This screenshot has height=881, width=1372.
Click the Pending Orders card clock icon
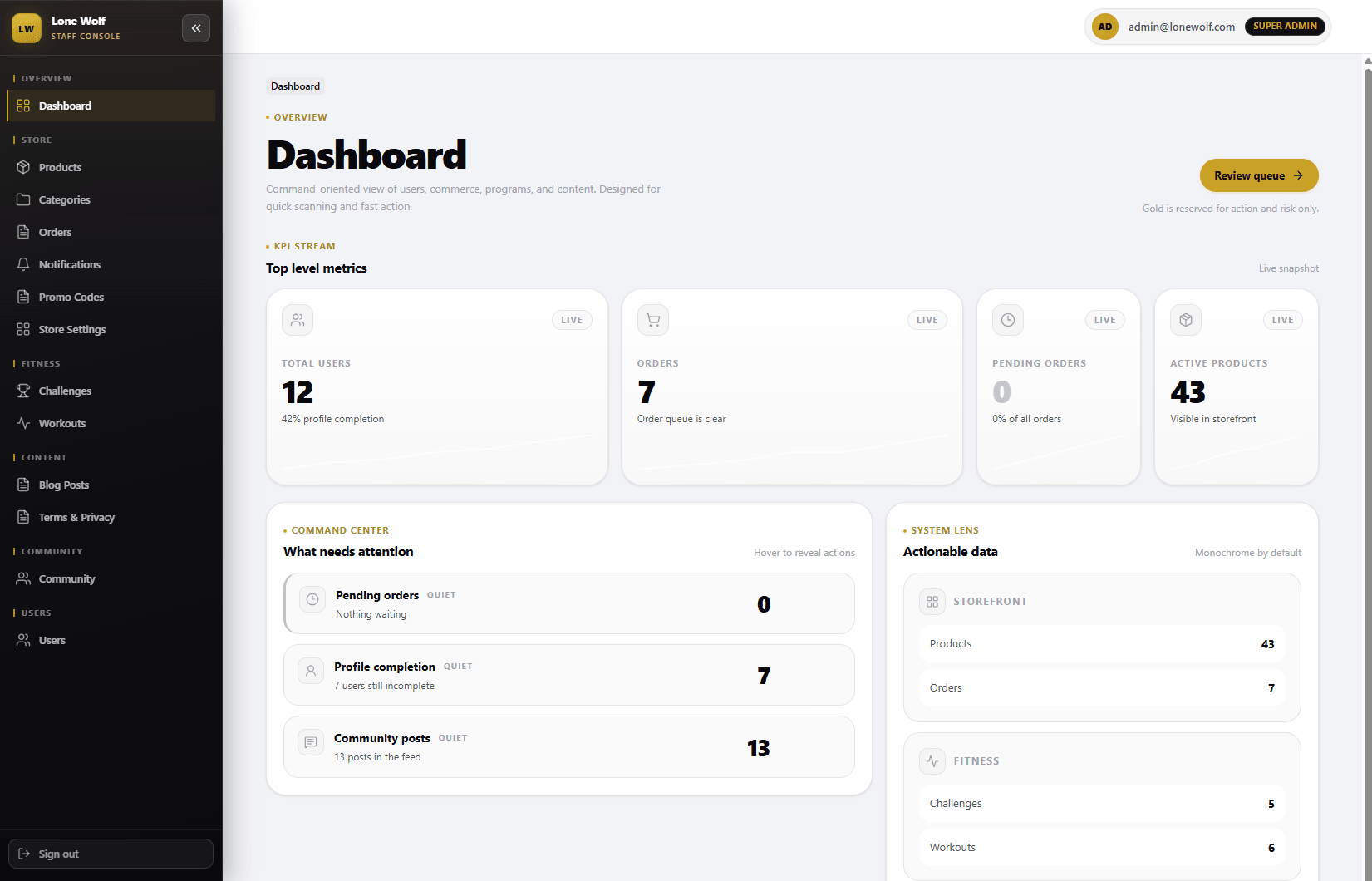pyautogui.click(x=1008, y=320)
